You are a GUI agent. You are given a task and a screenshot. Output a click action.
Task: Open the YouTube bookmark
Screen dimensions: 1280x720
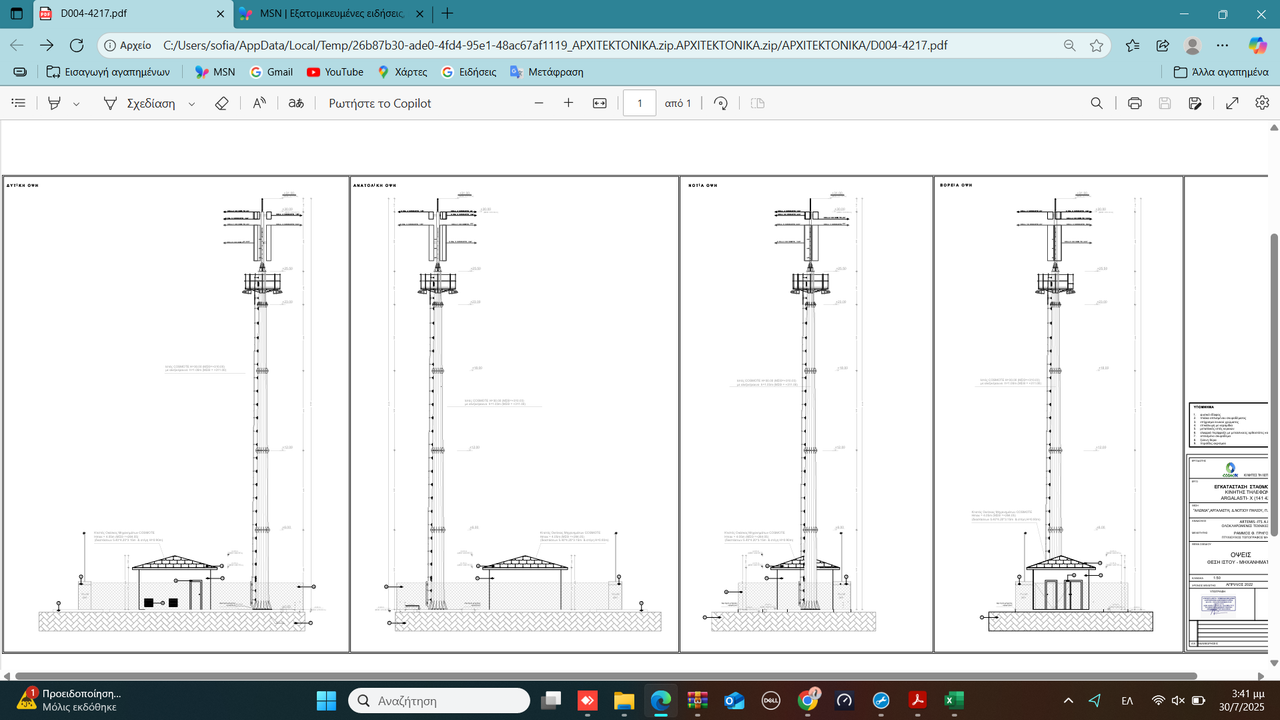(335, 72)
